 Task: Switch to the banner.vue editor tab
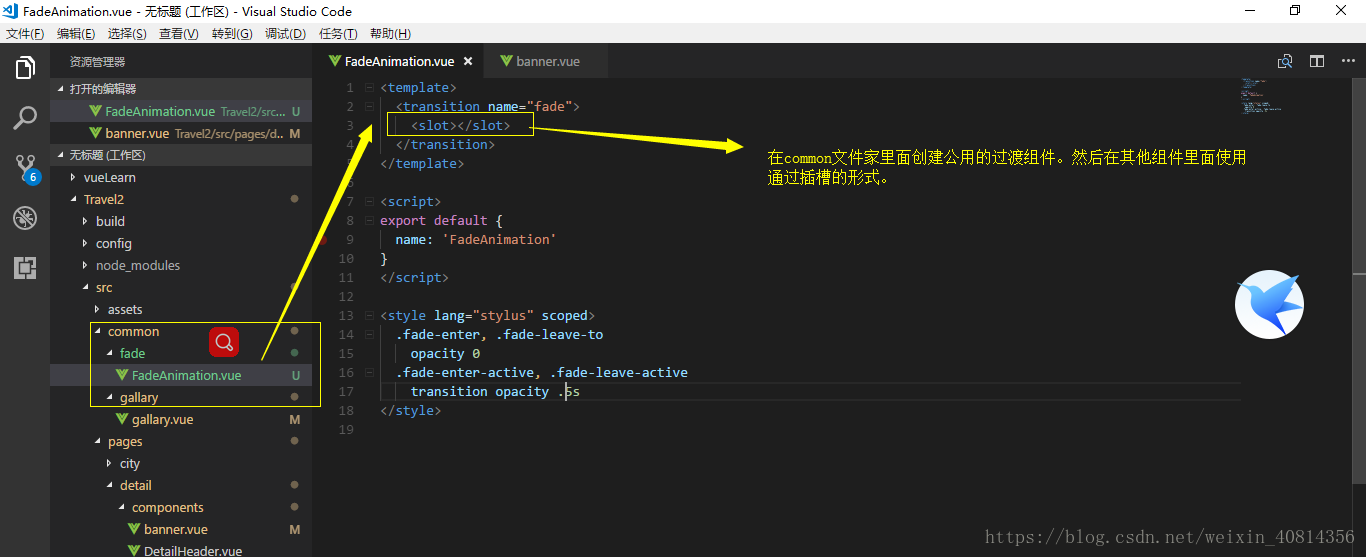[x=547, y=61]
